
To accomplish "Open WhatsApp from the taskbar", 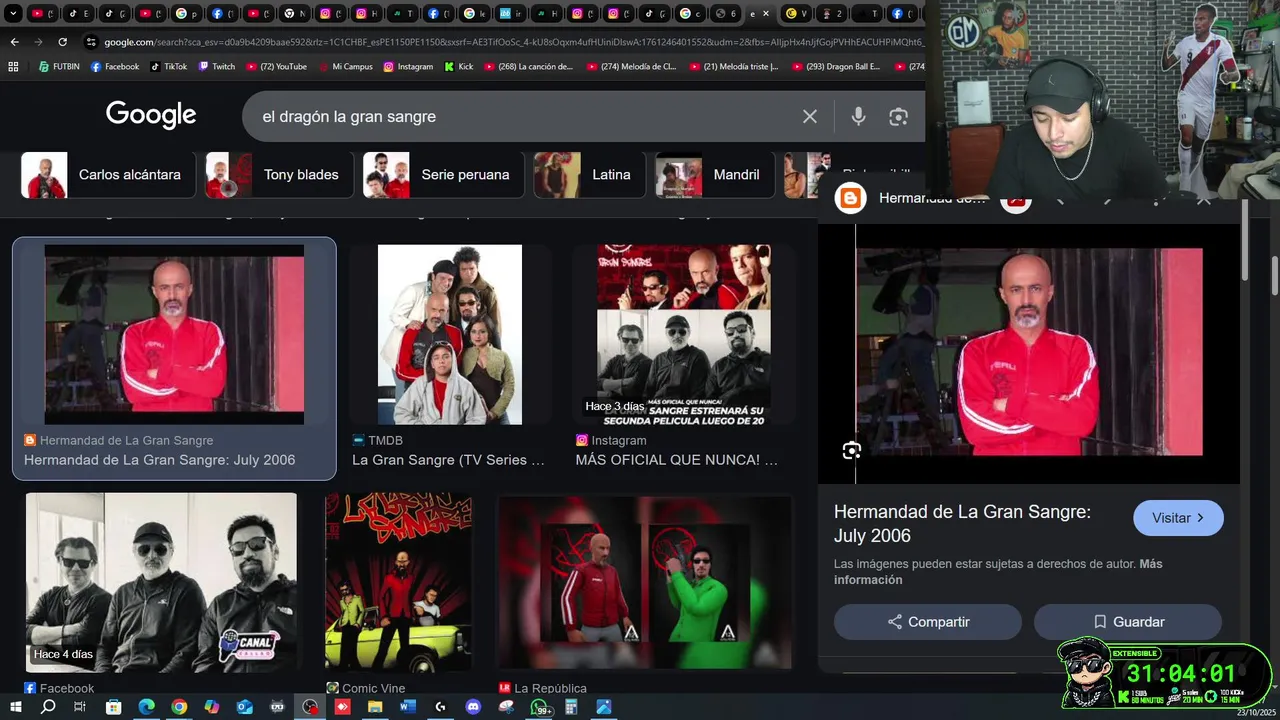I will coord(540,708).
